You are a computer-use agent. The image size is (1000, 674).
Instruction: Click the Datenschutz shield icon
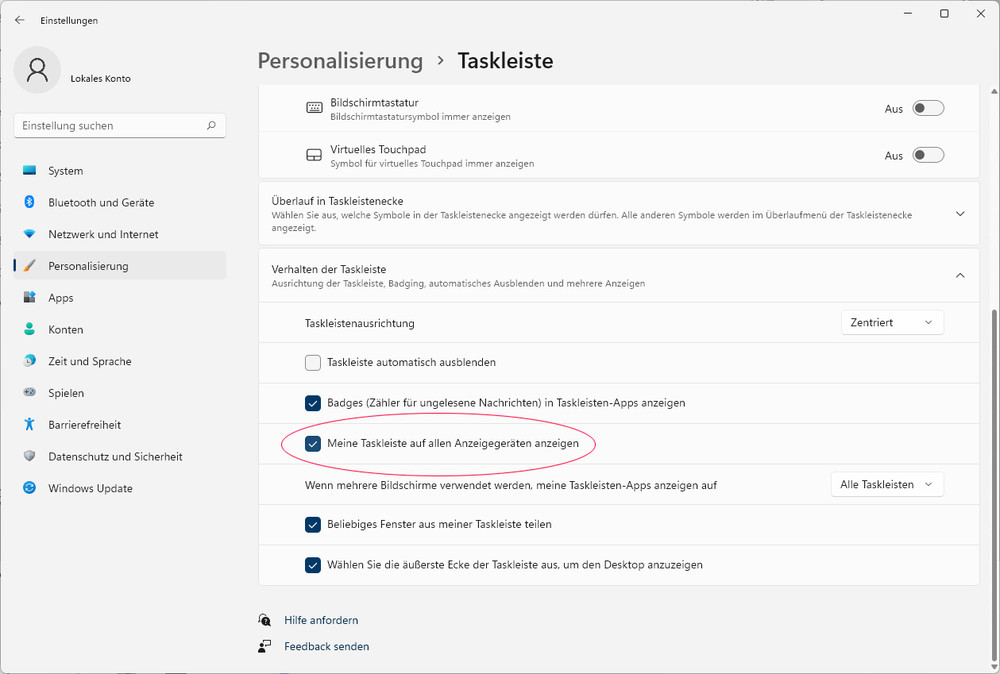pyautogui.click(x=29, y=456)
